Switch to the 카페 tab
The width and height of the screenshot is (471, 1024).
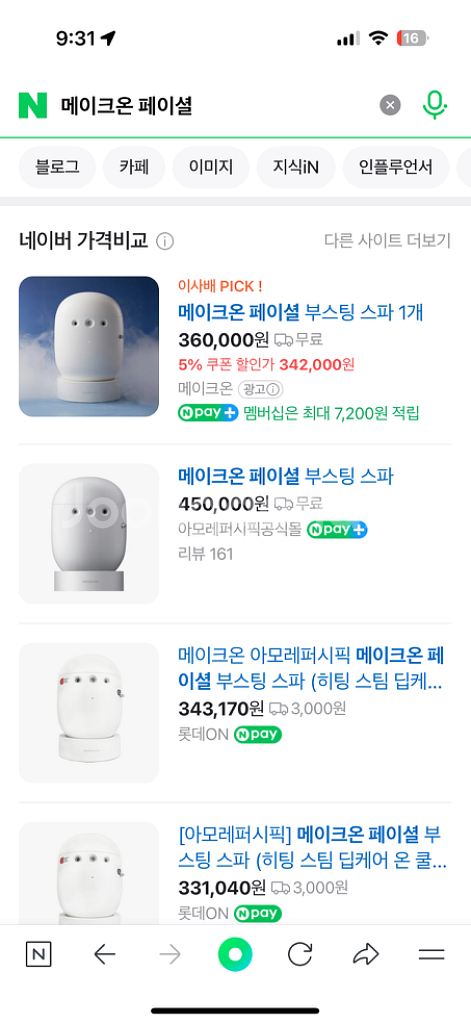tap(134, 167)
